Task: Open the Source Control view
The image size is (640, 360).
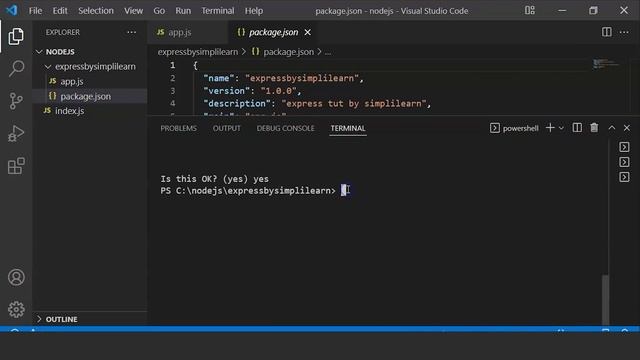Action: tap(16, 101)
